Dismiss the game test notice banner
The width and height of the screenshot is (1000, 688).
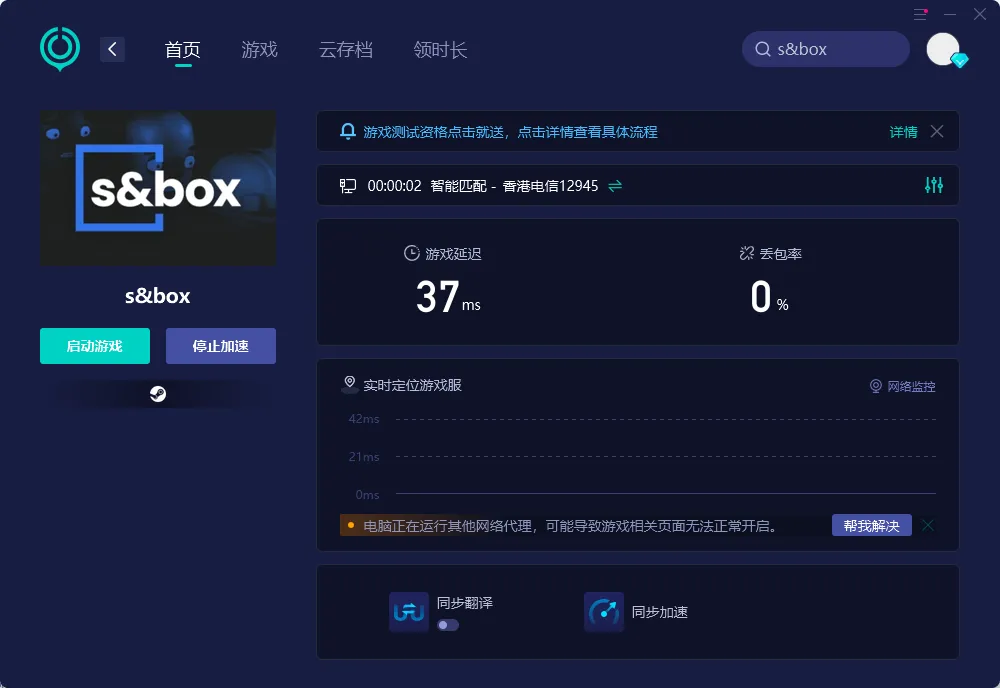pyautogui.click(x=937, y=131)
